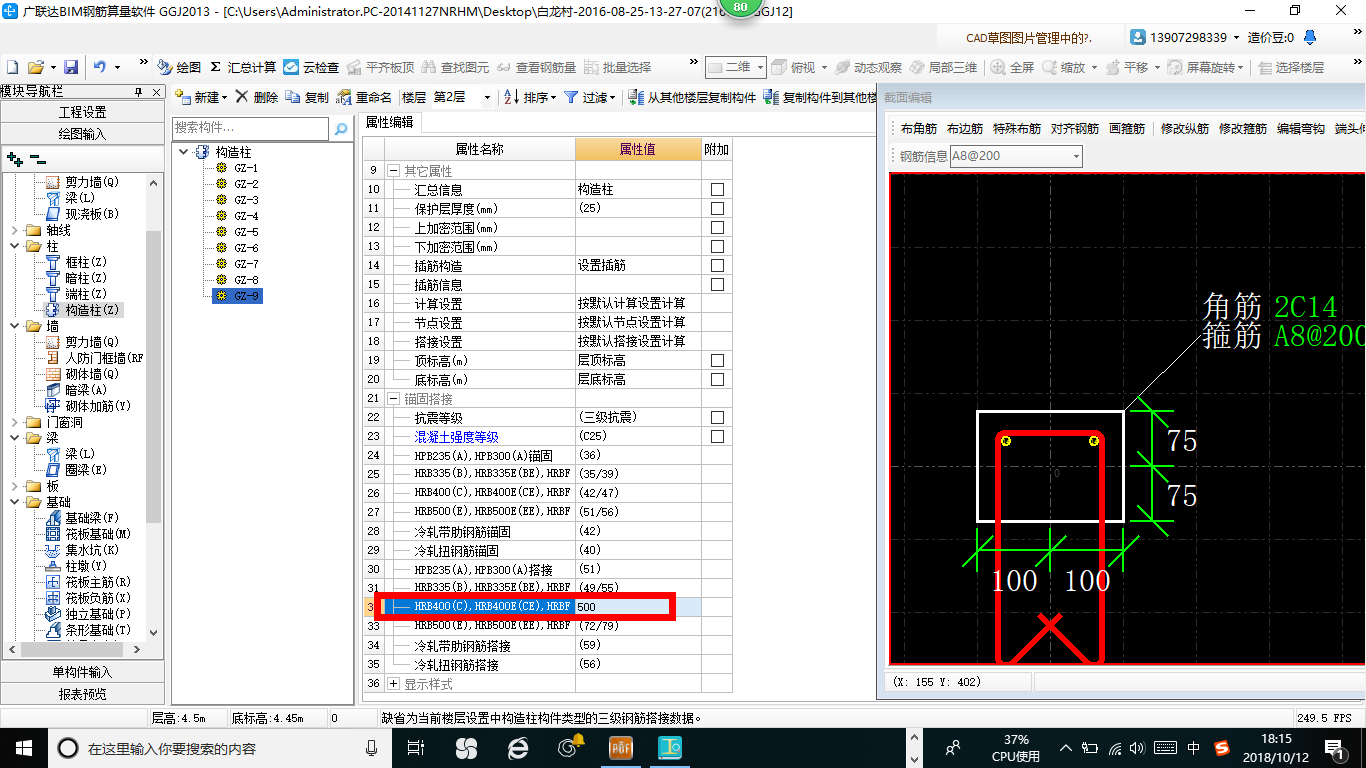
Task: Click 对齐钢筋 in section editor toolbar
Action: pyautogui.click(x=1075, y=129)
